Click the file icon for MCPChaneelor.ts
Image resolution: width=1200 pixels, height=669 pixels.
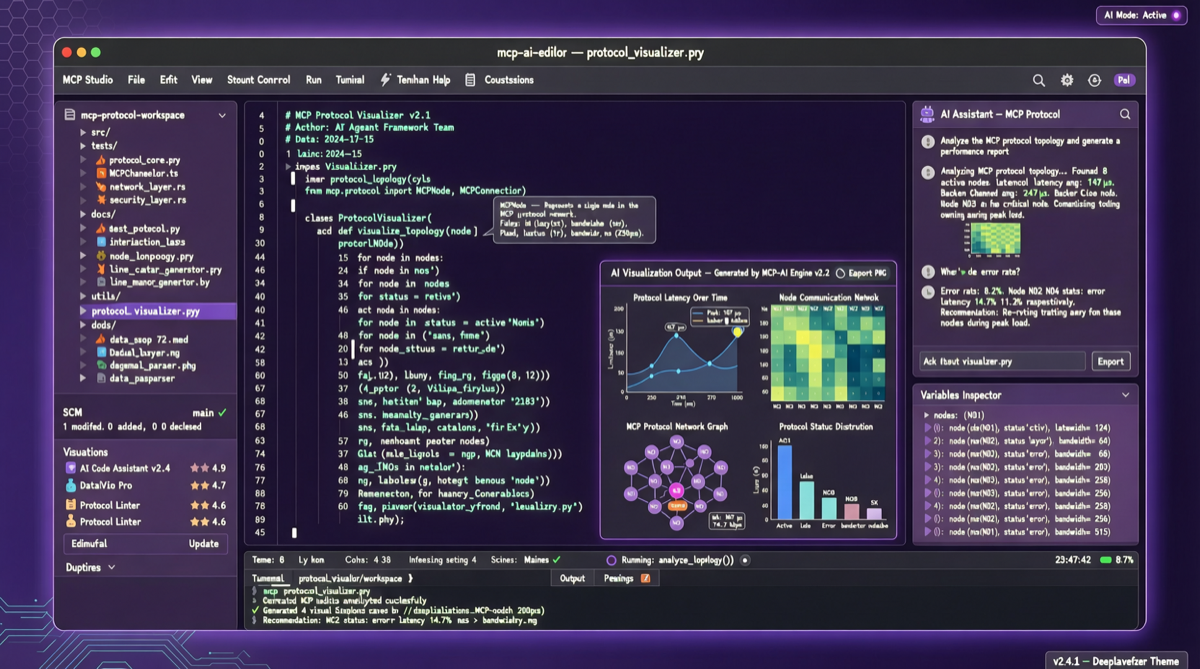101,173
